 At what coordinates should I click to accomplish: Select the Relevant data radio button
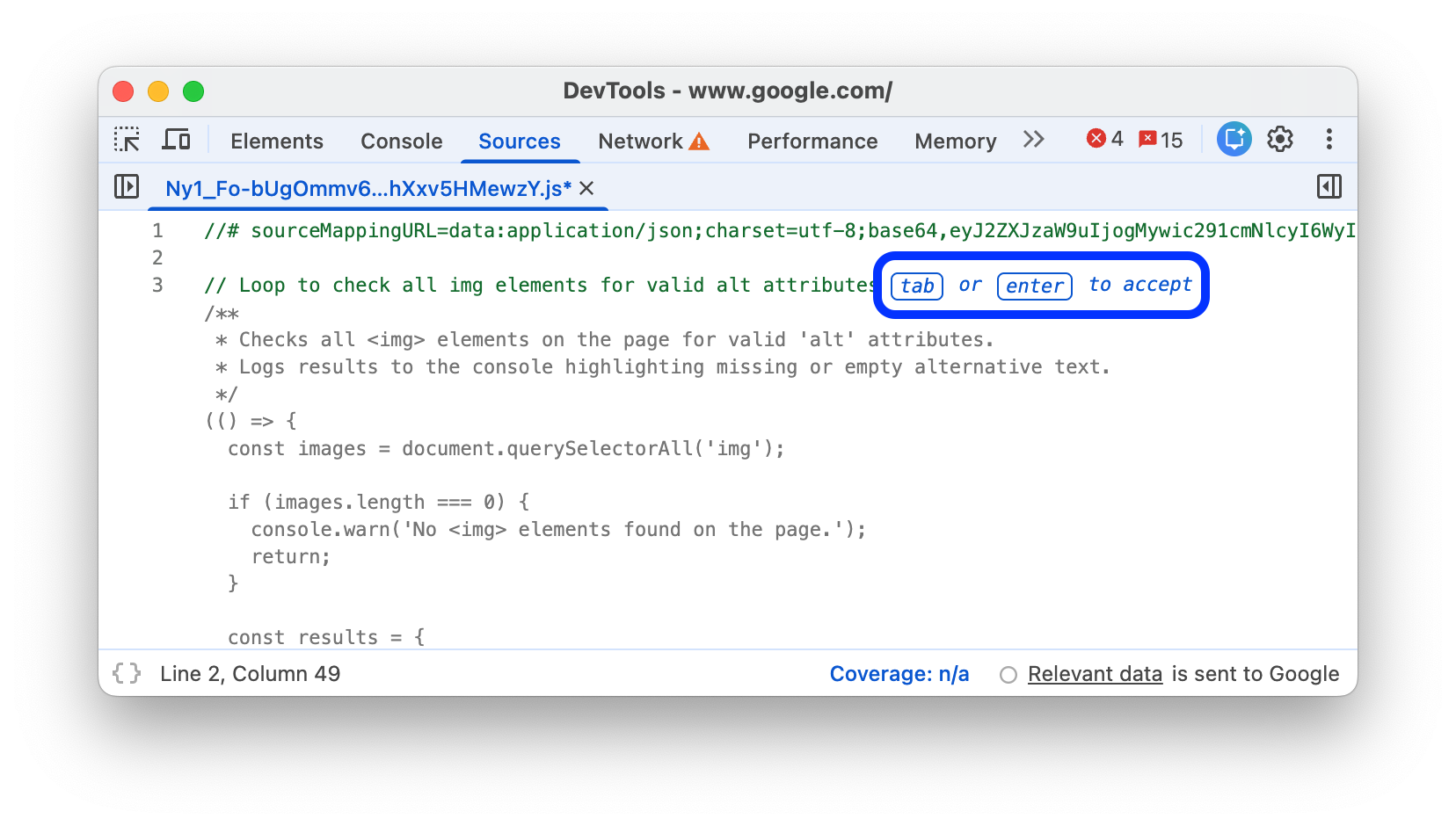1008,674
